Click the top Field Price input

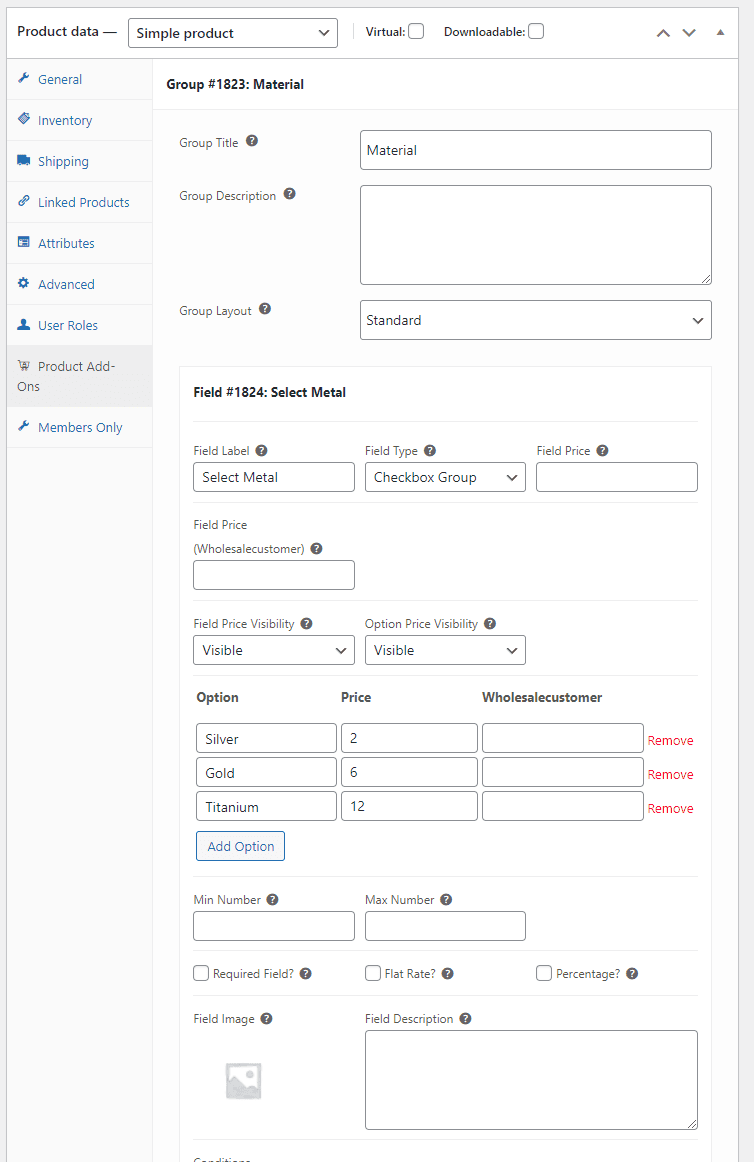click(617, 477)
